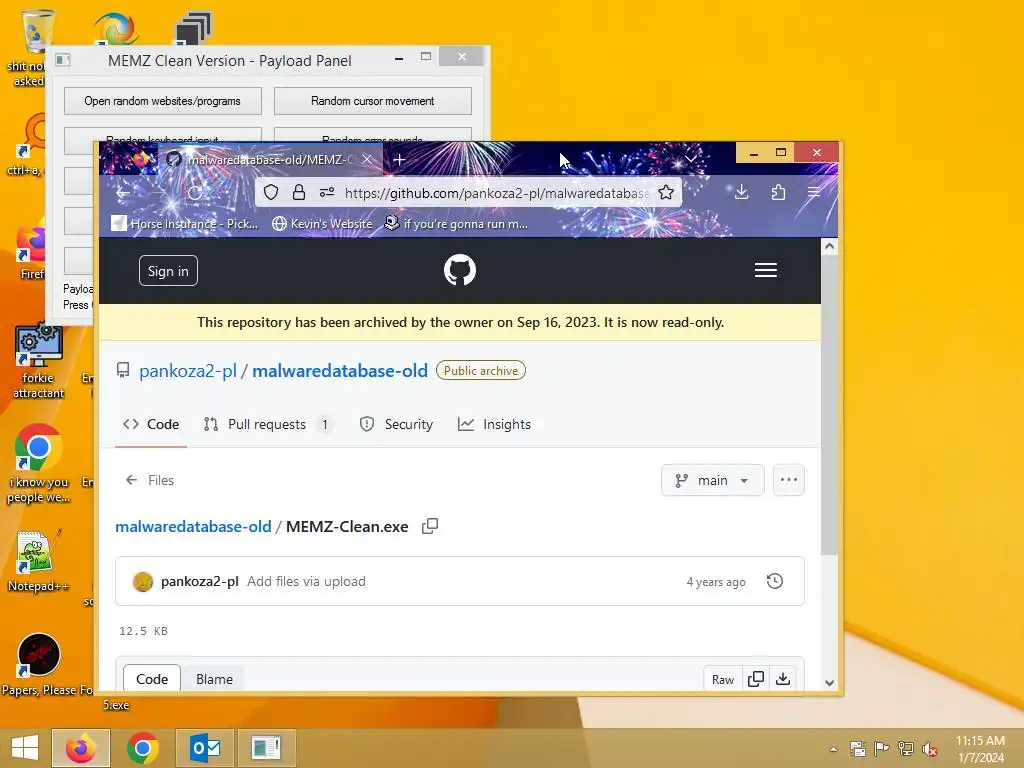
Task: Switch to Blame view
Action: point(214,679)
